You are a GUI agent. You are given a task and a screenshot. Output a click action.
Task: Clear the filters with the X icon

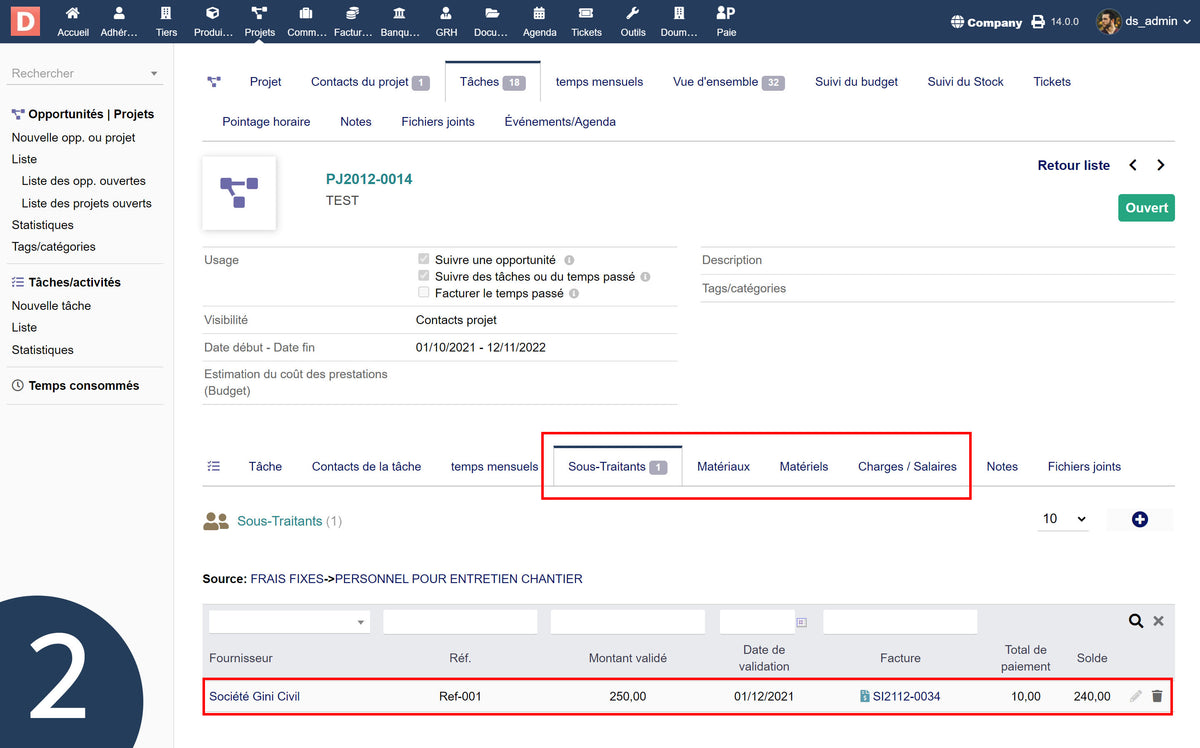point(1158,620)
